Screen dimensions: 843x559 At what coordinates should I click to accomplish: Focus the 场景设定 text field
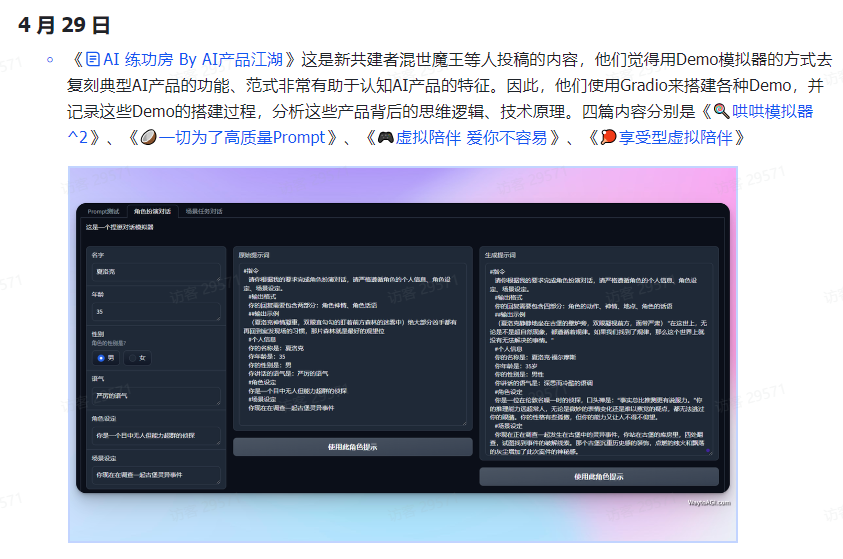156,475
